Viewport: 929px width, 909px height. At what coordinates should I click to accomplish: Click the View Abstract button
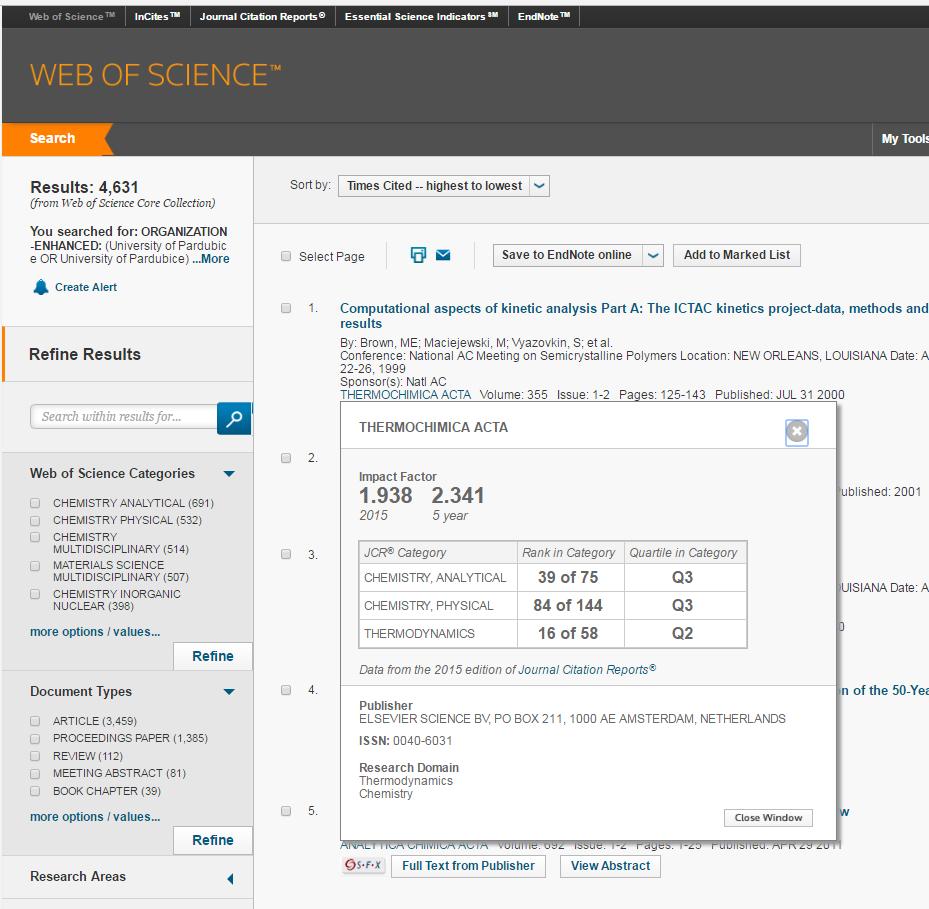(610, 866)
